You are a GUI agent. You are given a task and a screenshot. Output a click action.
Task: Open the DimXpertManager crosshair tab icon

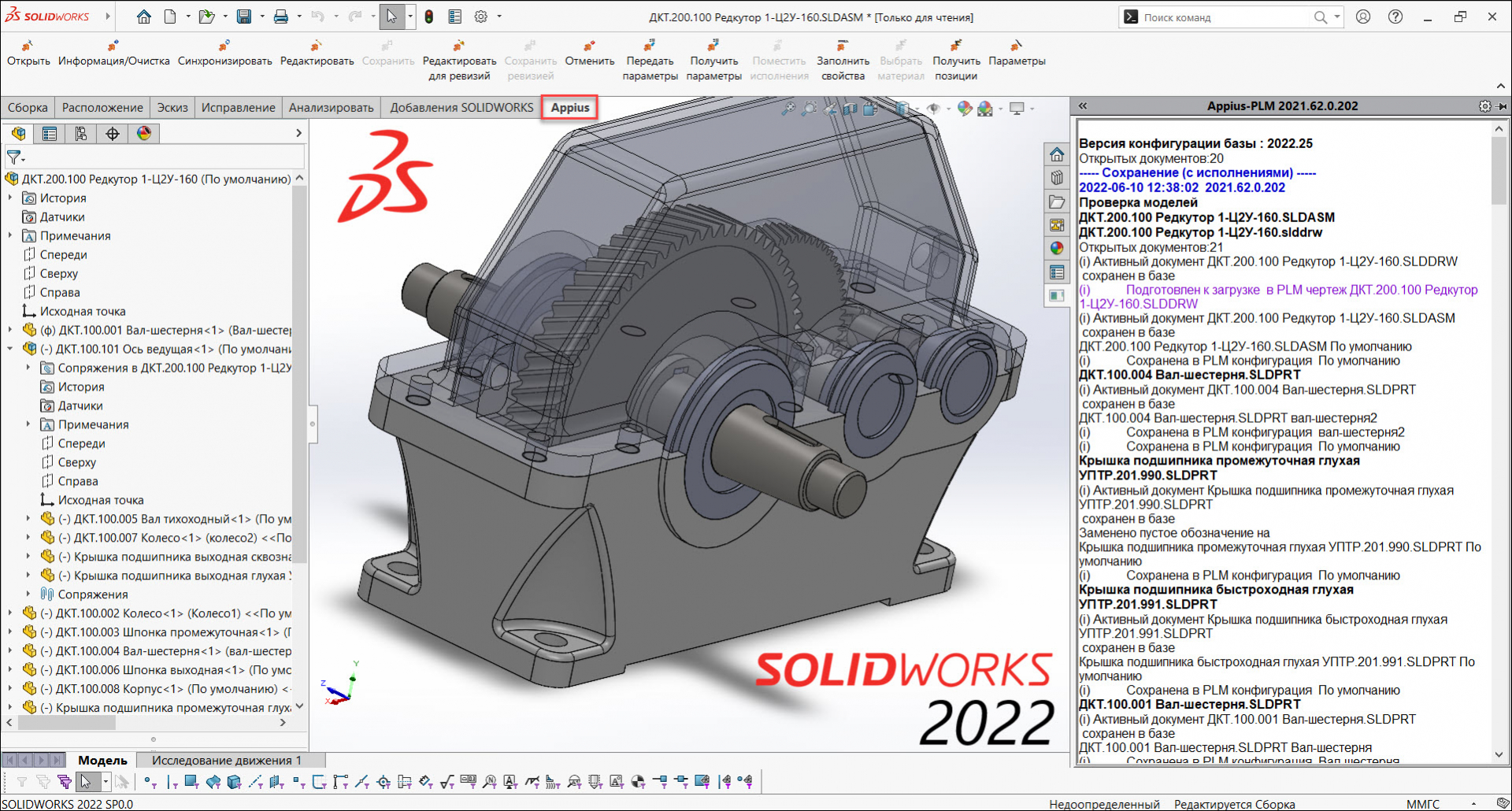[113, 133]
